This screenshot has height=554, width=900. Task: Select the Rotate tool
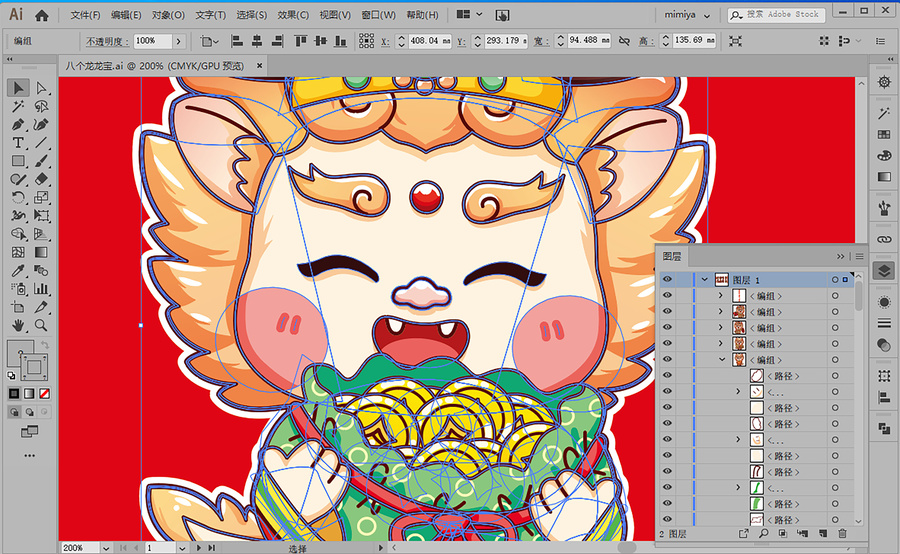click(18, 197)
